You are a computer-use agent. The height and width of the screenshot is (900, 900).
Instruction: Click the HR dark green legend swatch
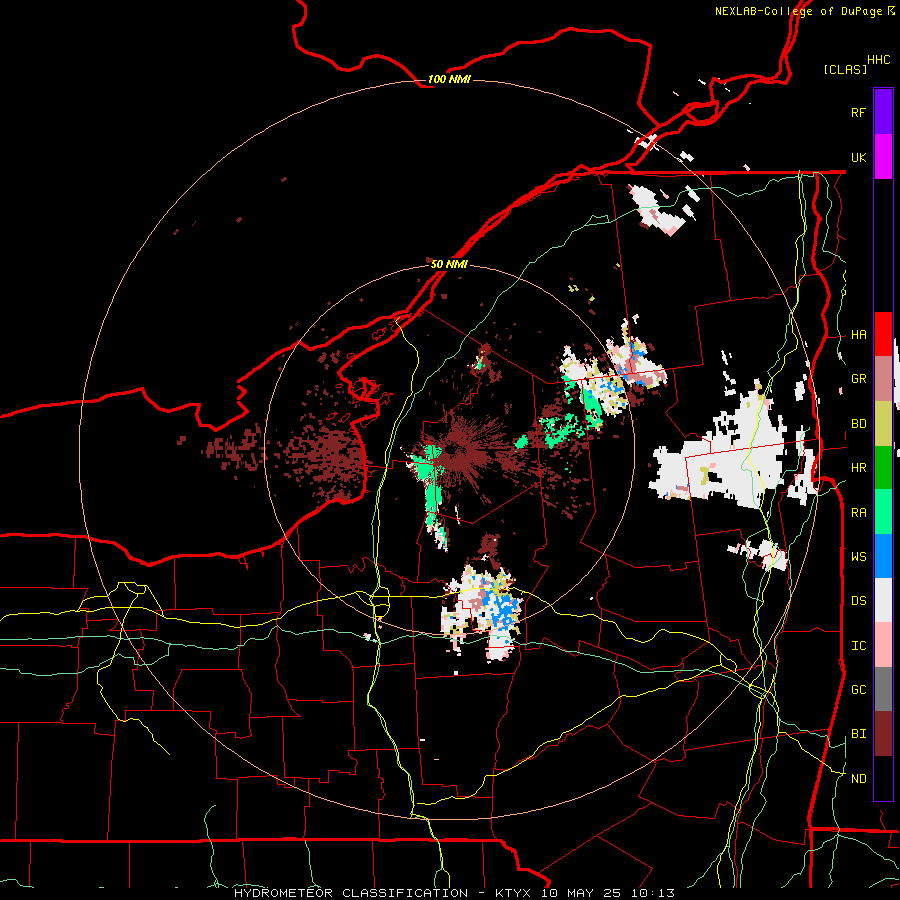click(883, 468)
